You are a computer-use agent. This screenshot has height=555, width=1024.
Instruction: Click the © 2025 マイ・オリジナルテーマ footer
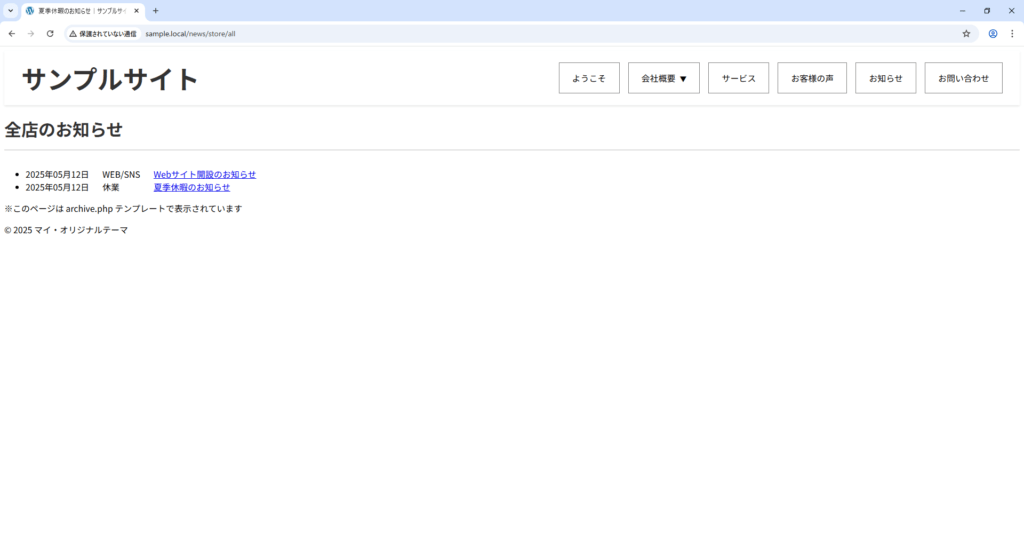tap(66, 230)
